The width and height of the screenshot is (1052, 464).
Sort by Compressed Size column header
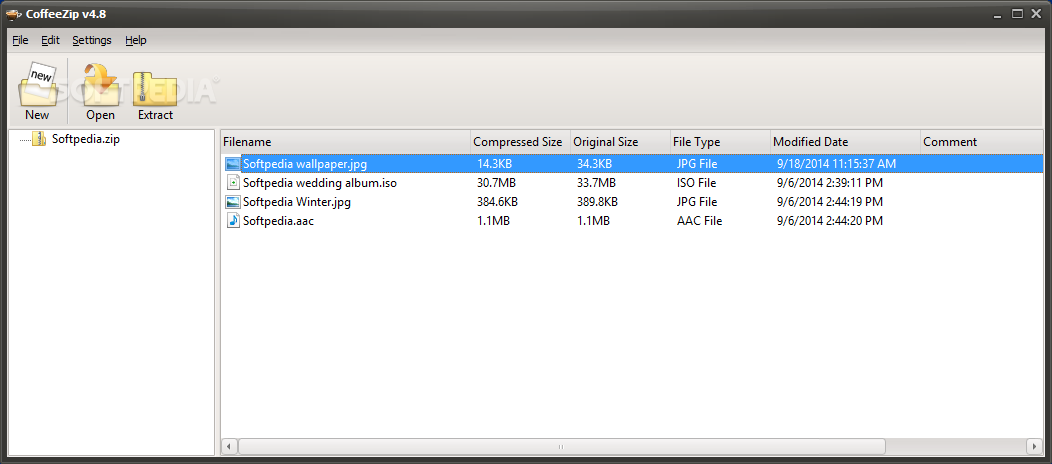click(x=520, y=142)
